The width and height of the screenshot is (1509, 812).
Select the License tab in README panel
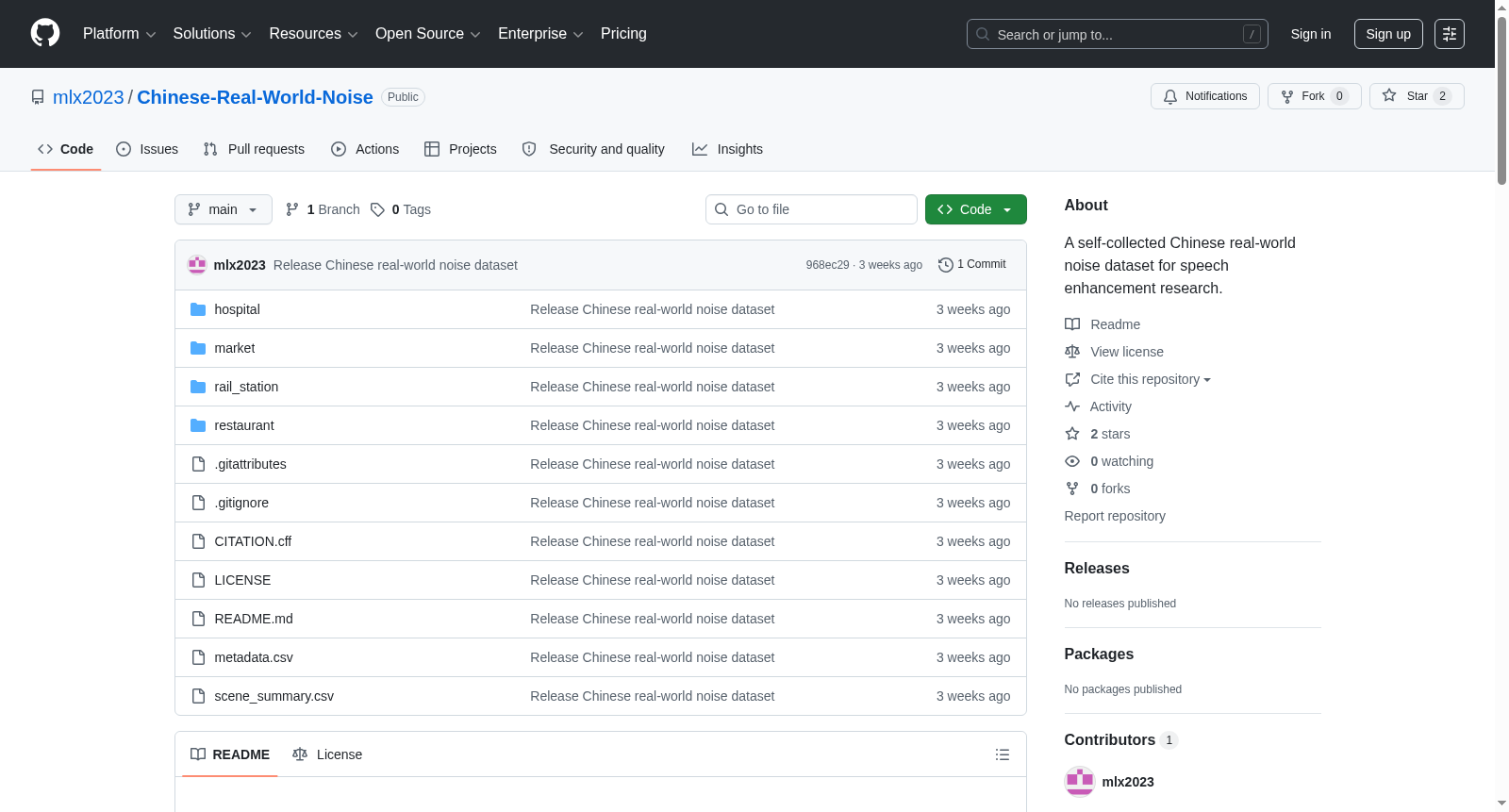point(327,754)
